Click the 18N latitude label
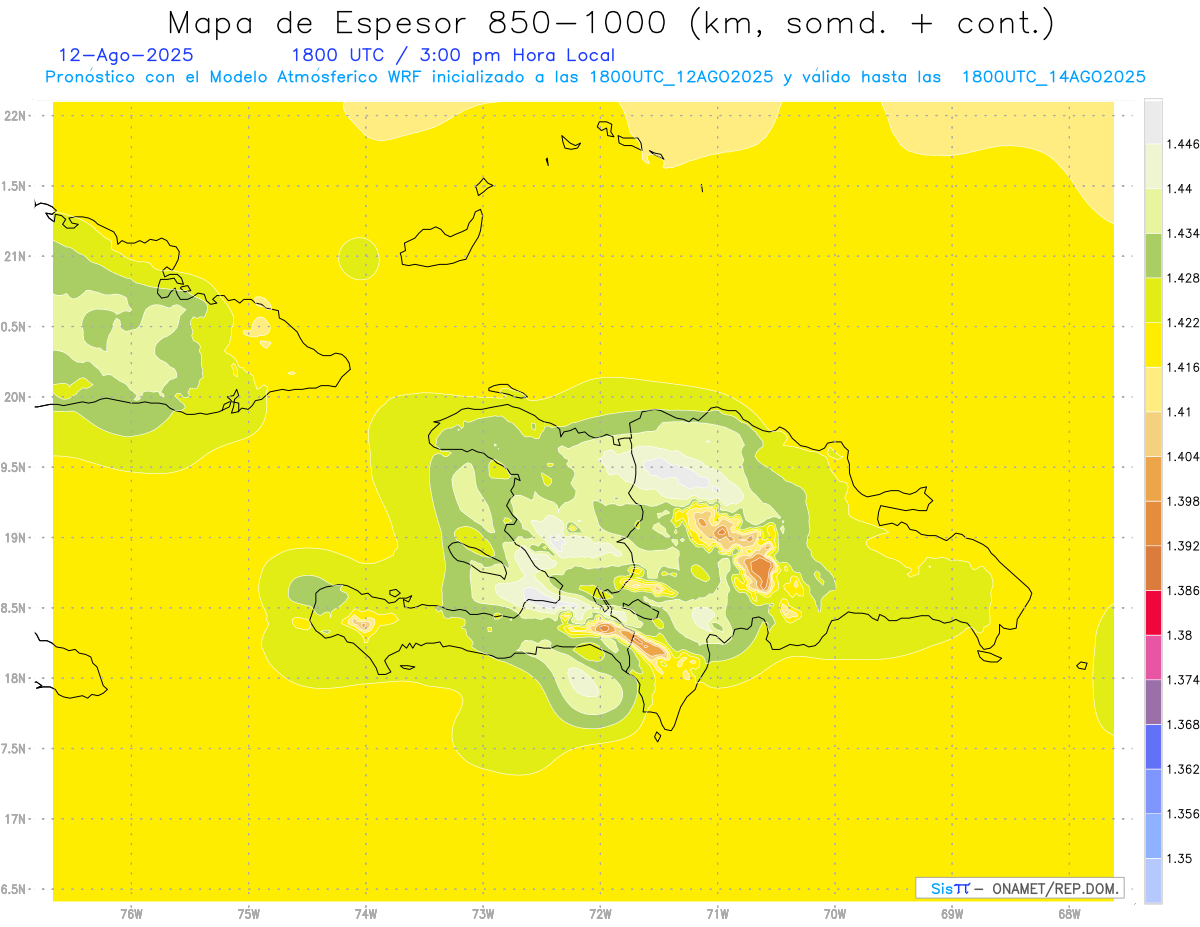 [16, 678]
